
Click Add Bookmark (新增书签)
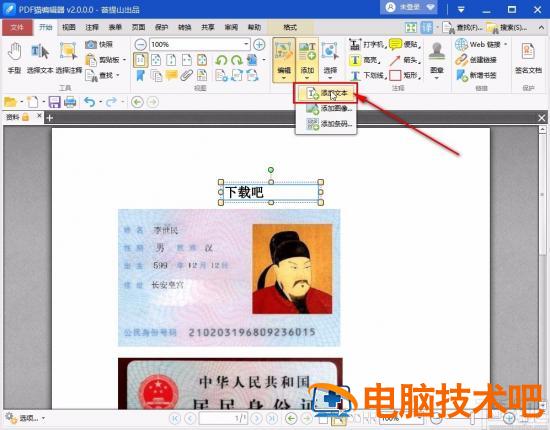point(476,75)
